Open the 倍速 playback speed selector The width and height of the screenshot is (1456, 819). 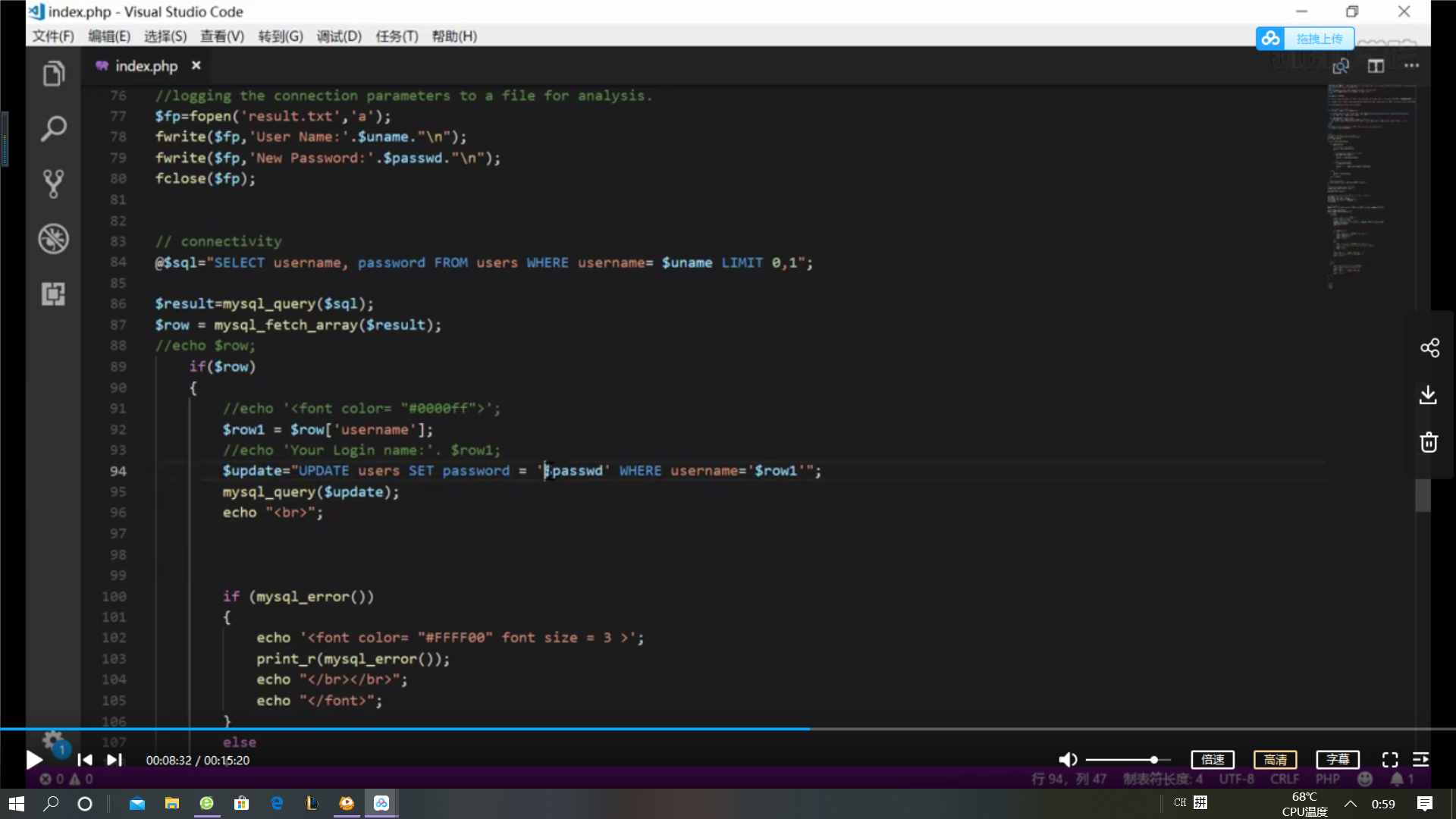point(1213,760)
